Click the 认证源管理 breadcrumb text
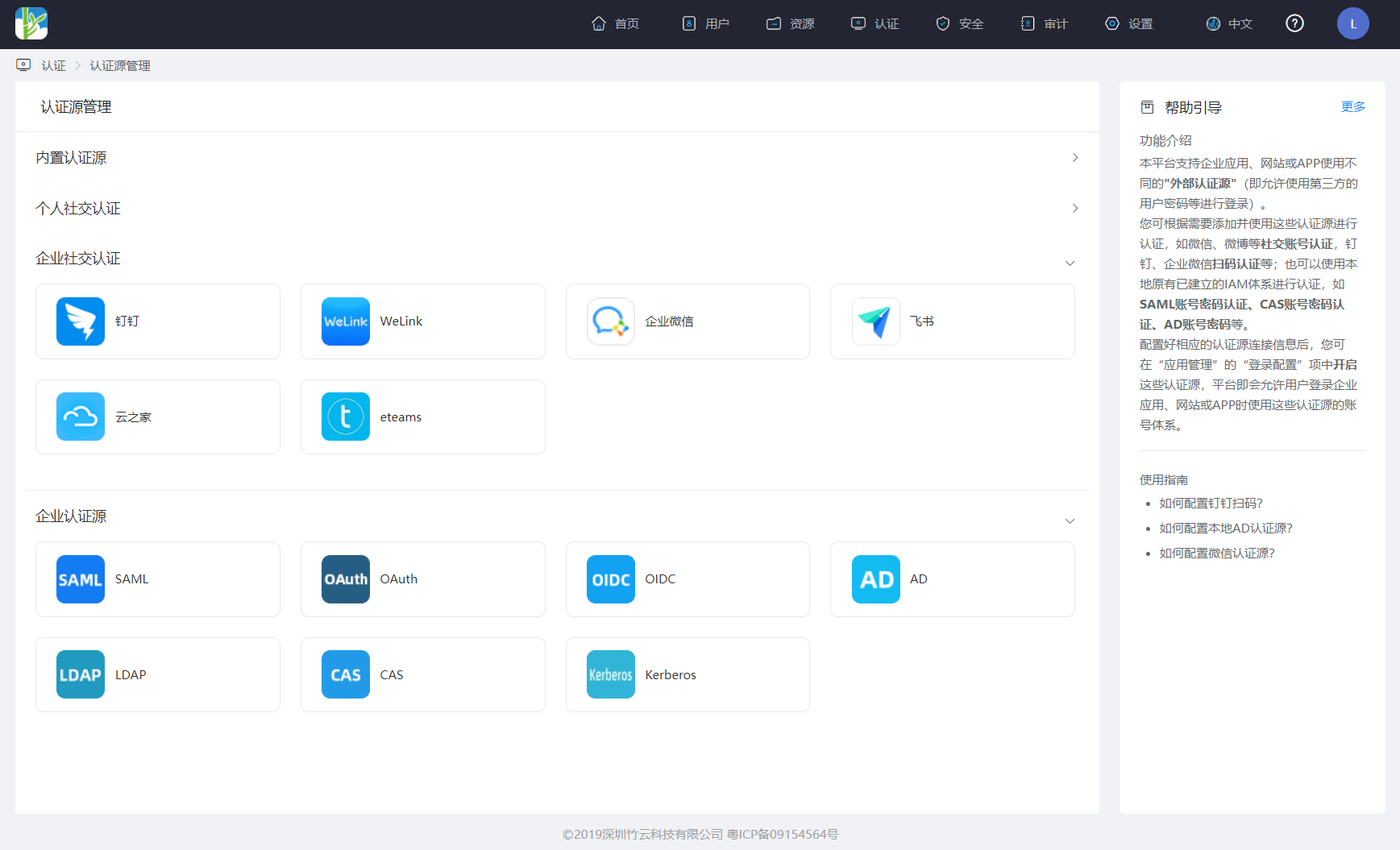Screen dimensions: 1400x850 (120, 66)
